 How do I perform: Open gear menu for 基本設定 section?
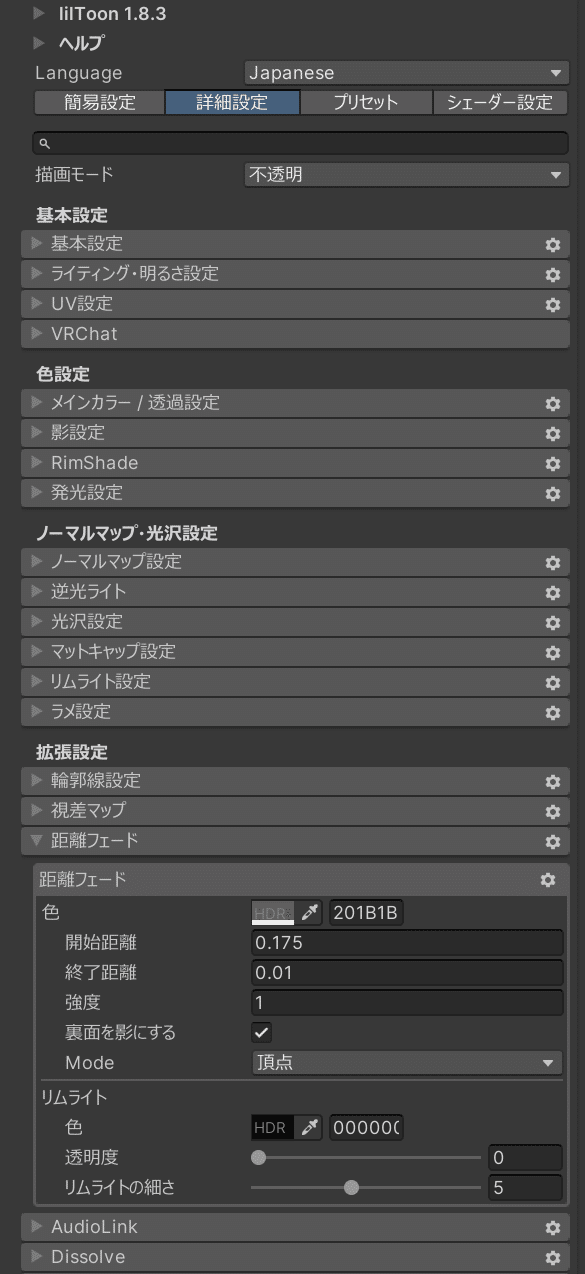(x=552, y=244)
